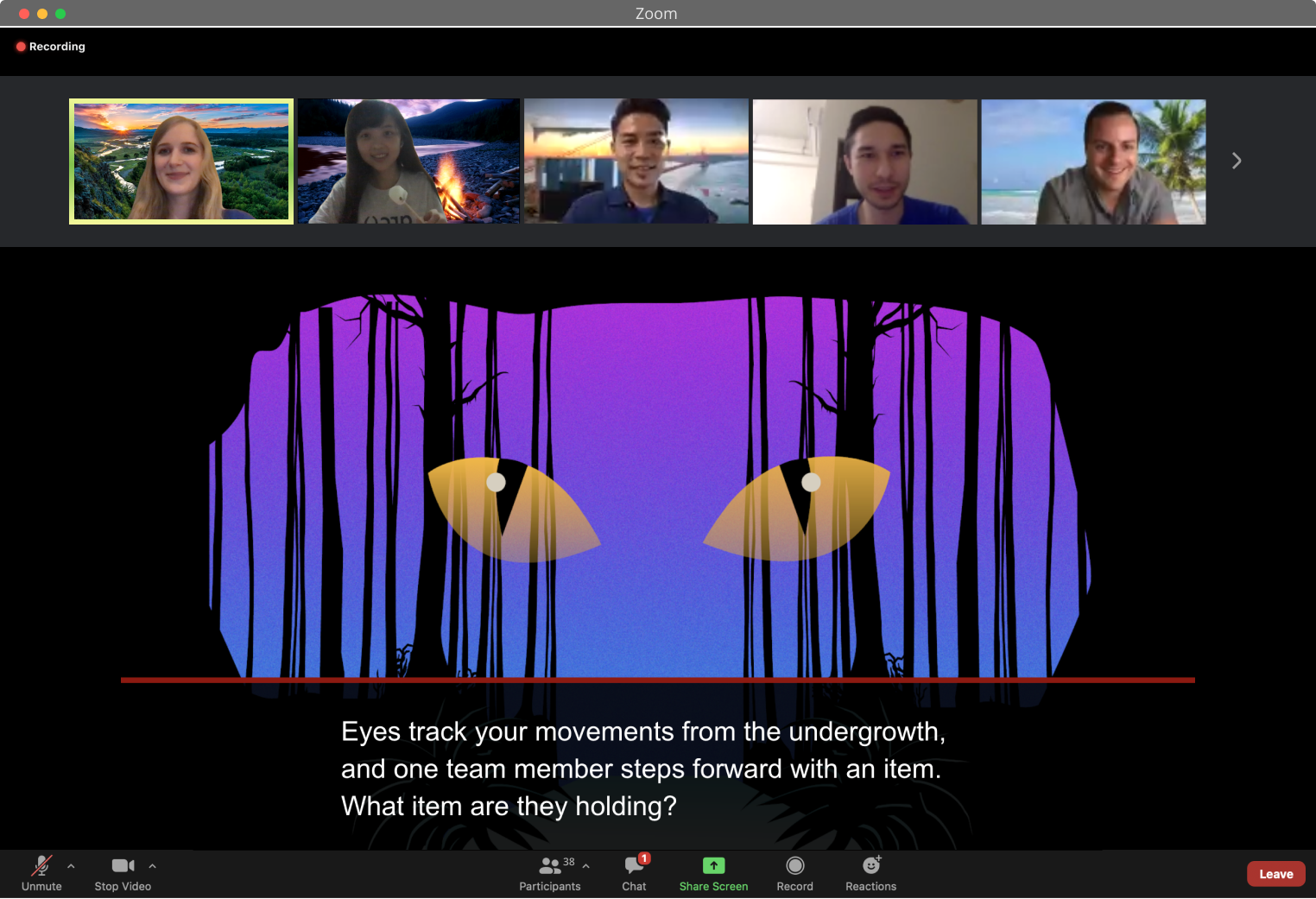This screenshot has height=899, width=1316.
Task: Toggle mute off using the microphone control
Action: pos(41,873)
